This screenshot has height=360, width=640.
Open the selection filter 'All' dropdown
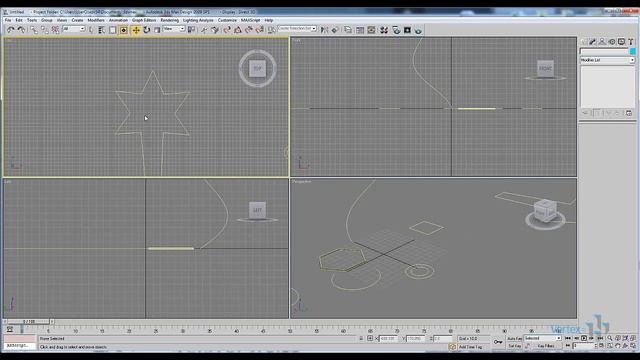coord(74,29)
